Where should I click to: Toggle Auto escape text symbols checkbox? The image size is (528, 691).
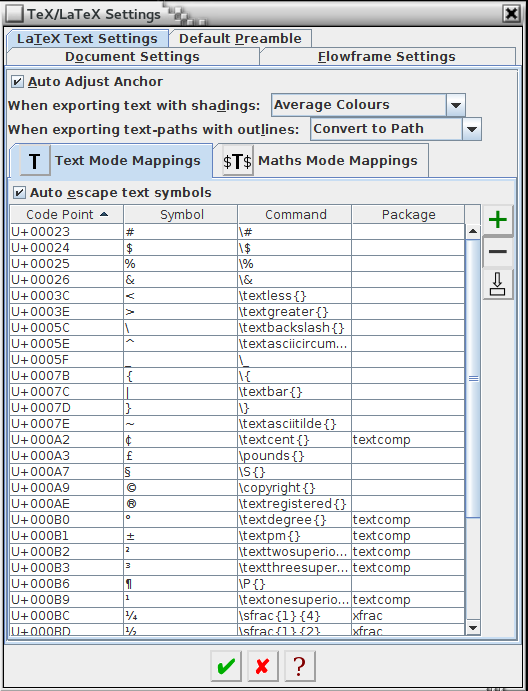tap(19, 193)
